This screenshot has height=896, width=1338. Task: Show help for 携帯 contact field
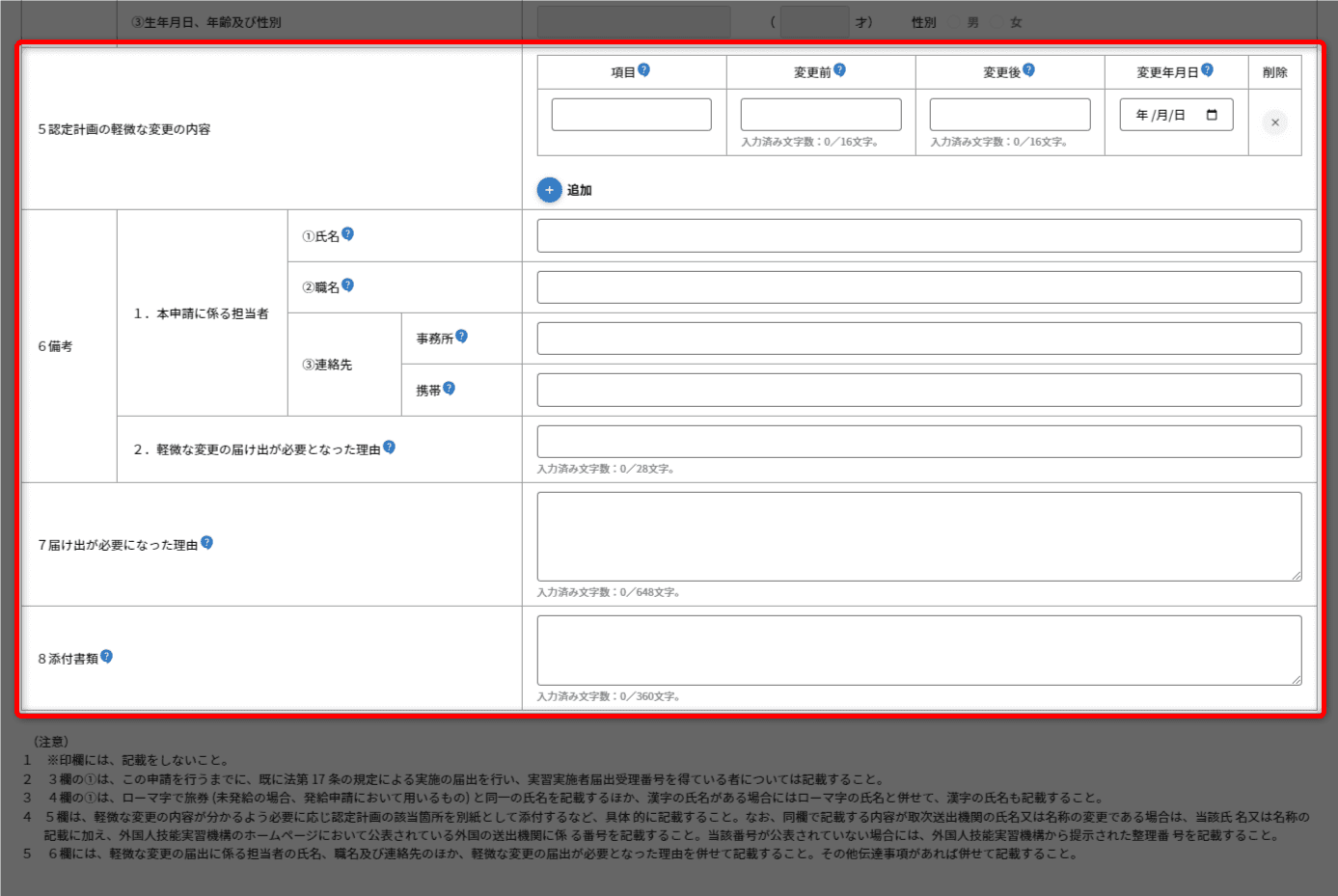point(449,389)
